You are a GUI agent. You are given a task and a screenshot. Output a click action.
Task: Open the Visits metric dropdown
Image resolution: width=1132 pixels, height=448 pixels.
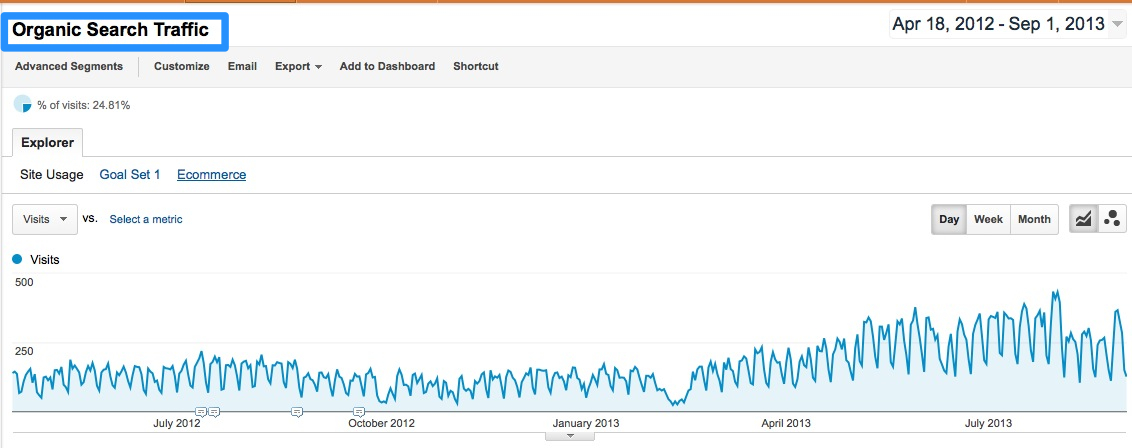point(44,219)
